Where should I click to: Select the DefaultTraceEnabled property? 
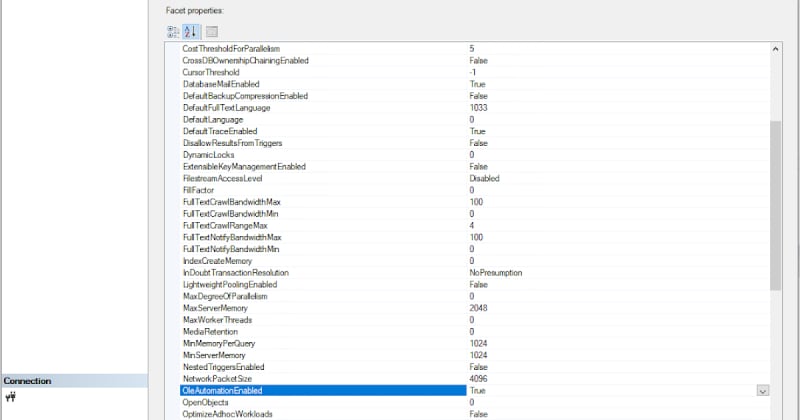[220, 131]
